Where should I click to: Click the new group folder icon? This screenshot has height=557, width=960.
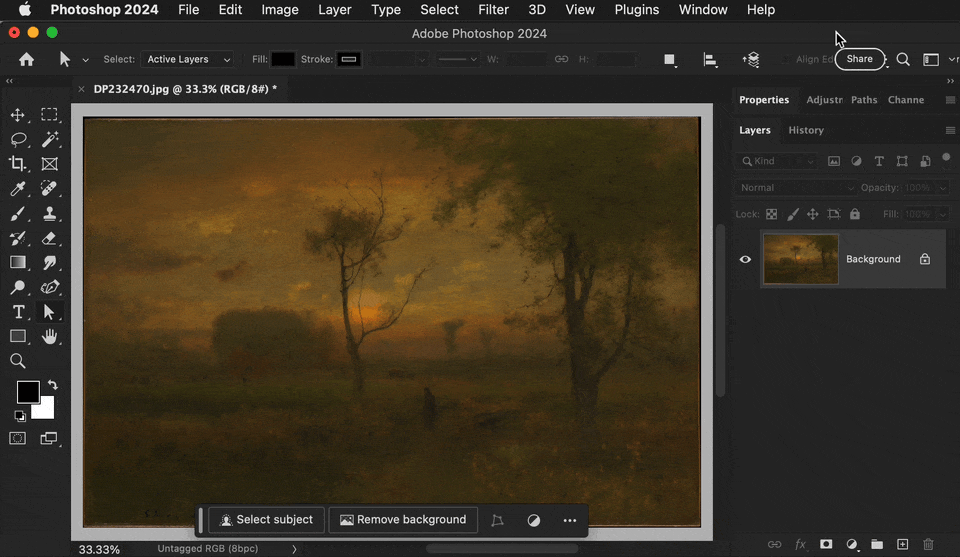click(877, 544)
